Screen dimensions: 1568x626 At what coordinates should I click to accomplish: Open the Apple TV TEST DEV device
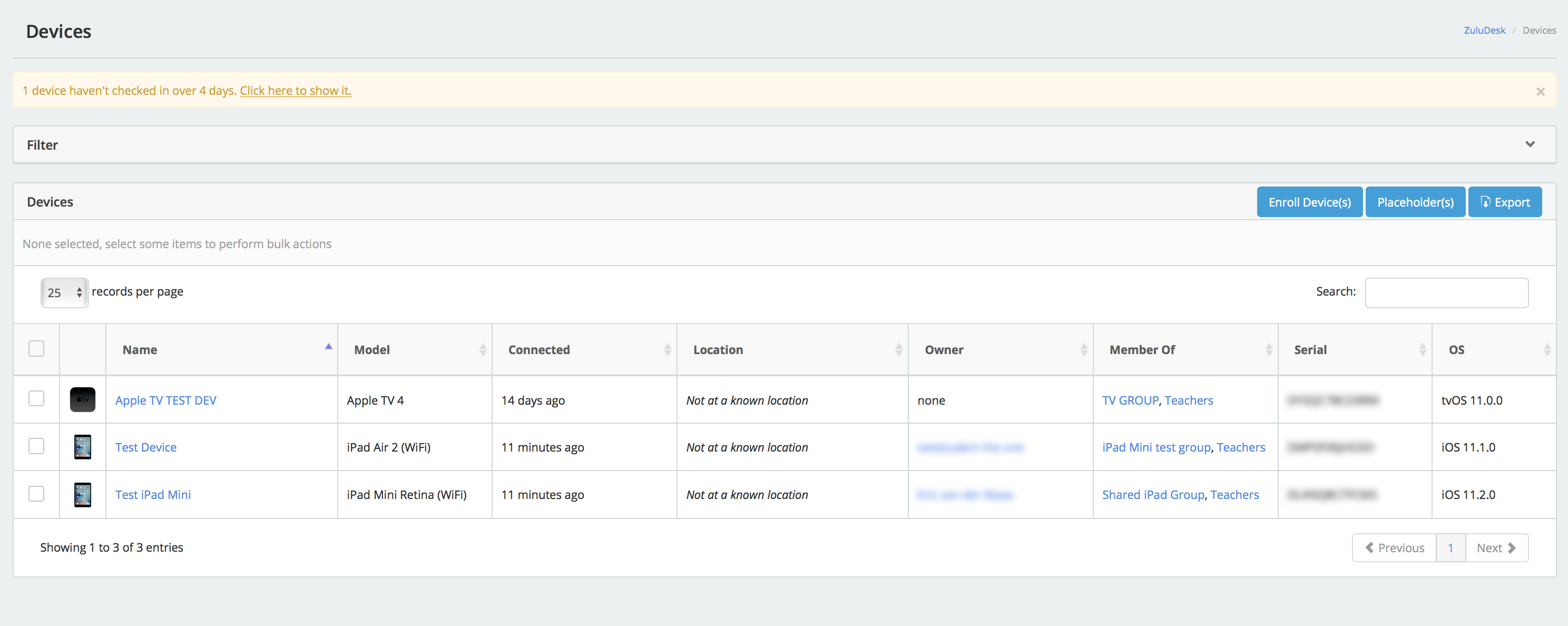tap(165, 400)
